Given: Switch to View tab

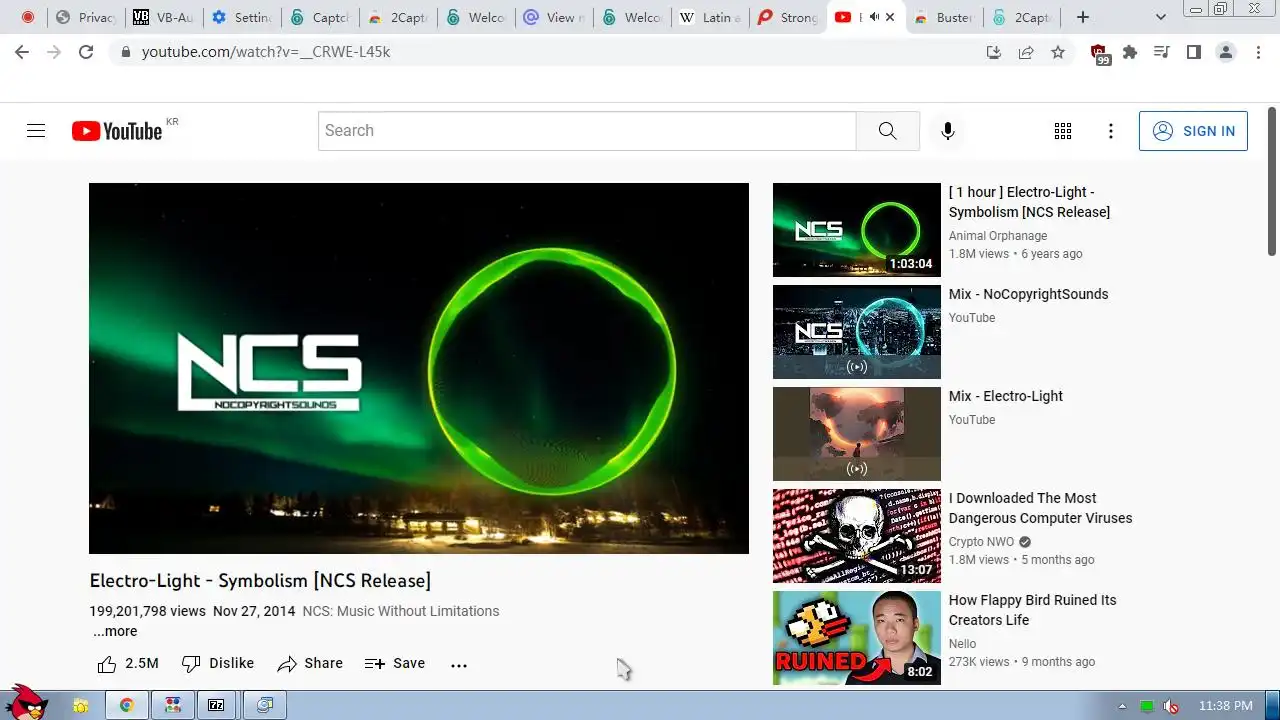Looking at the screenshot, I should click(555, 17).
